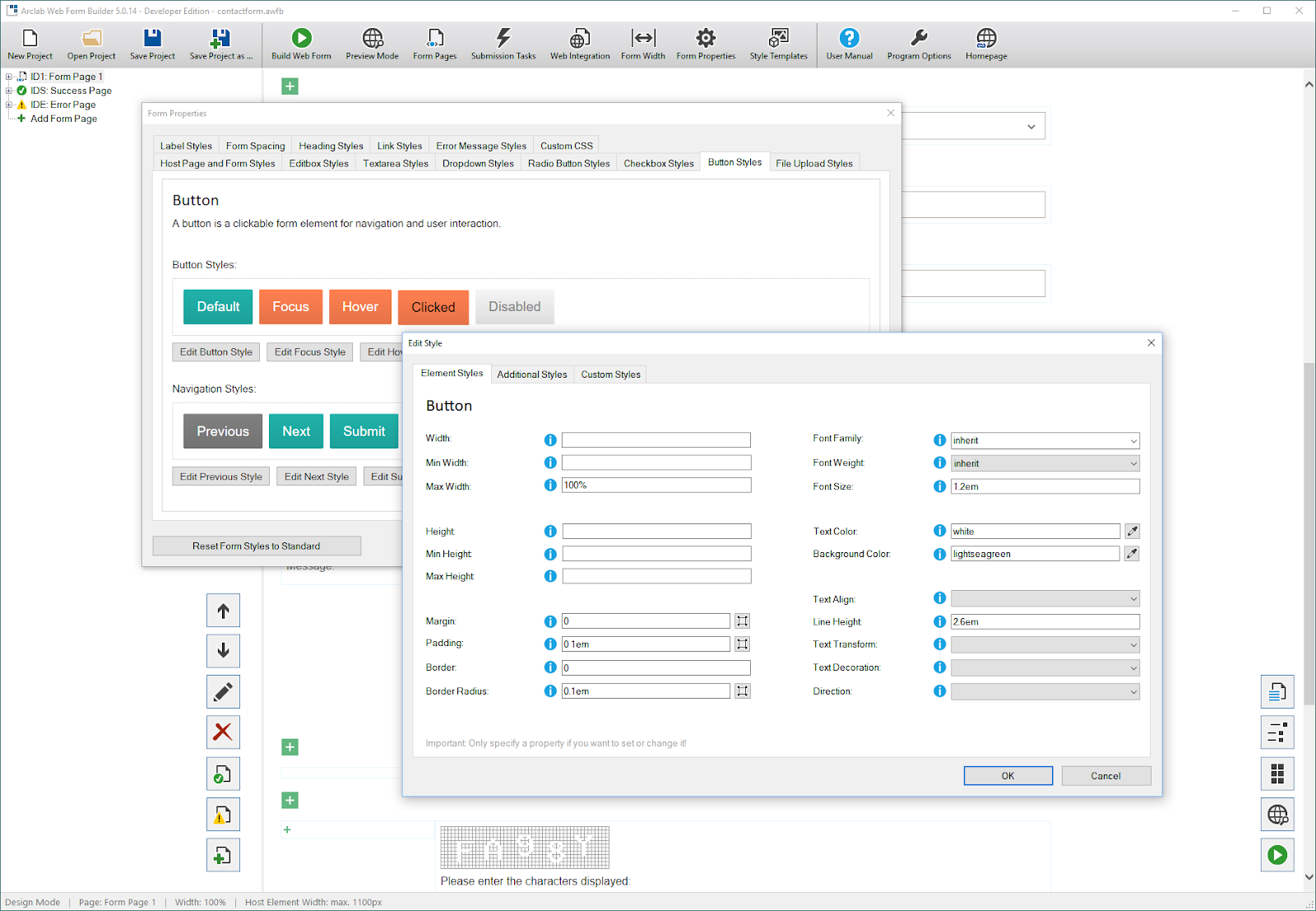Open Margin four-sides editor icon

[742, 621]
